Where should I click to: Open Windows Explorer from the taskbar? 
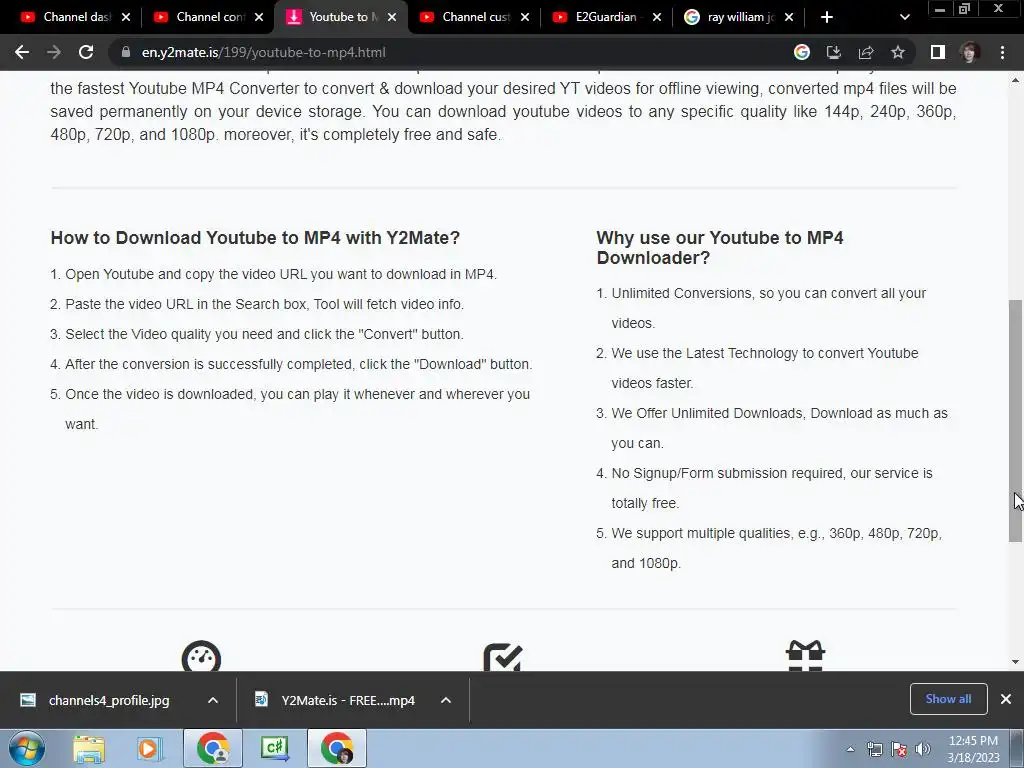(x=89, y=748)
